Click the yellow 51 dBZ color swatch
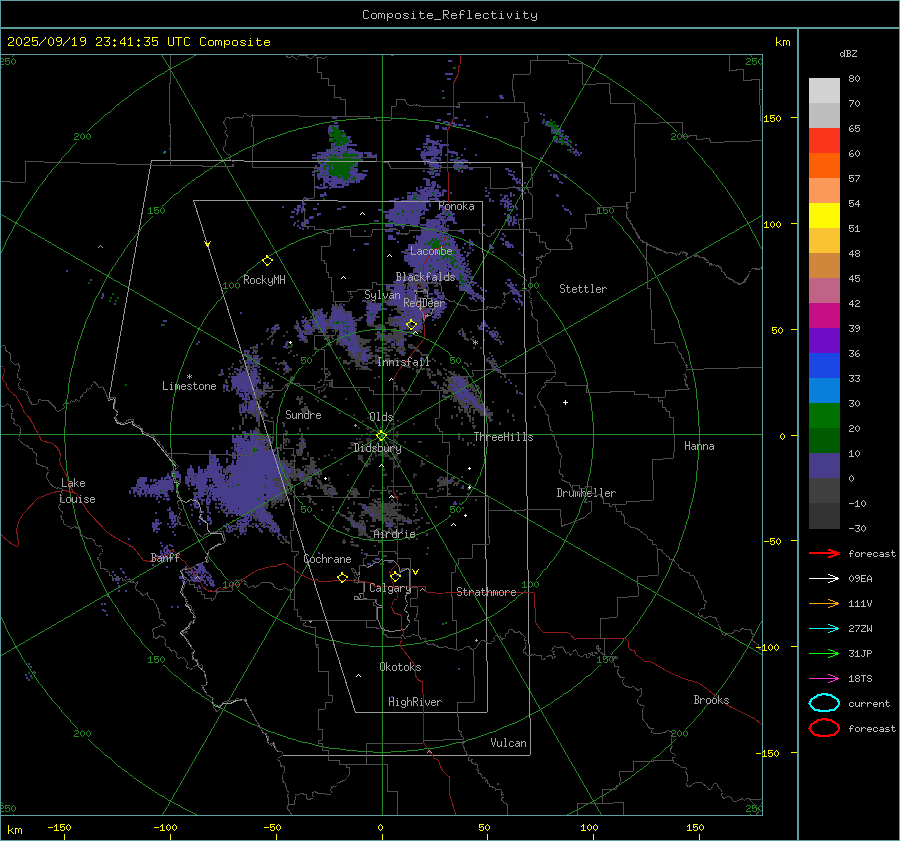The height and width of the screenshot is (841, 900). point(824,215)
